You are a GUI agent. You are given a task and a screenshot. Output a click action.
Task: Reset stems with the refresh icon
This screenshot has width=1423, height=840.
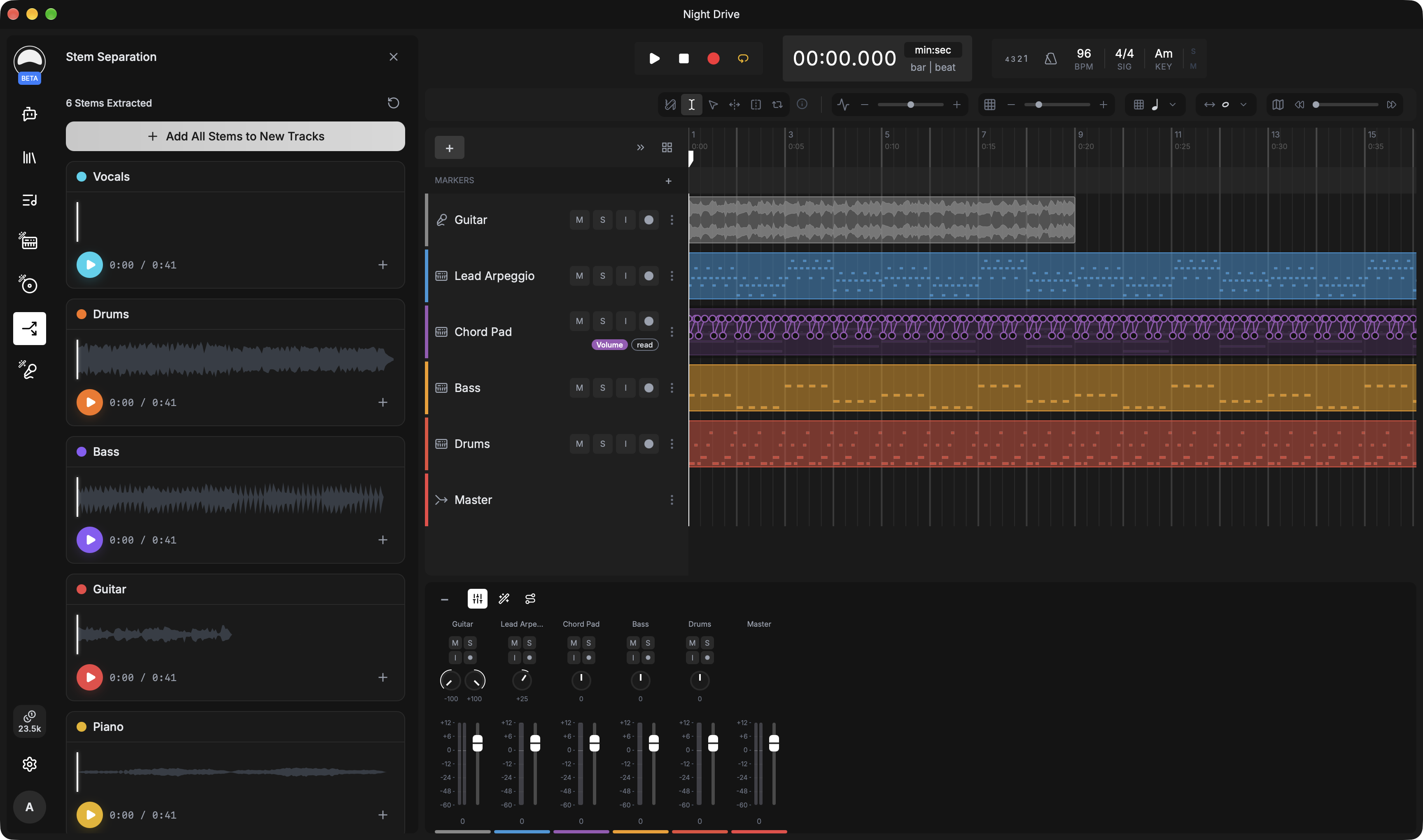(393, 103)
